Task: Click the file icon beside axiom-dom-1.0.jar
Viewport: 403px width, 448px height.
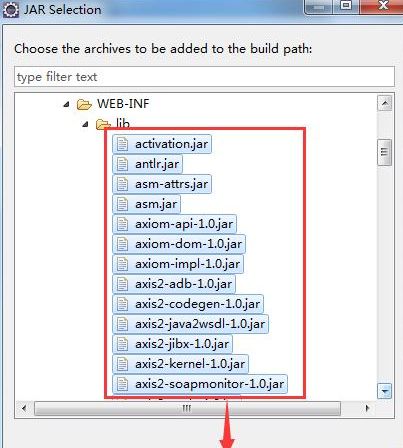Action: tap(122, 244)
